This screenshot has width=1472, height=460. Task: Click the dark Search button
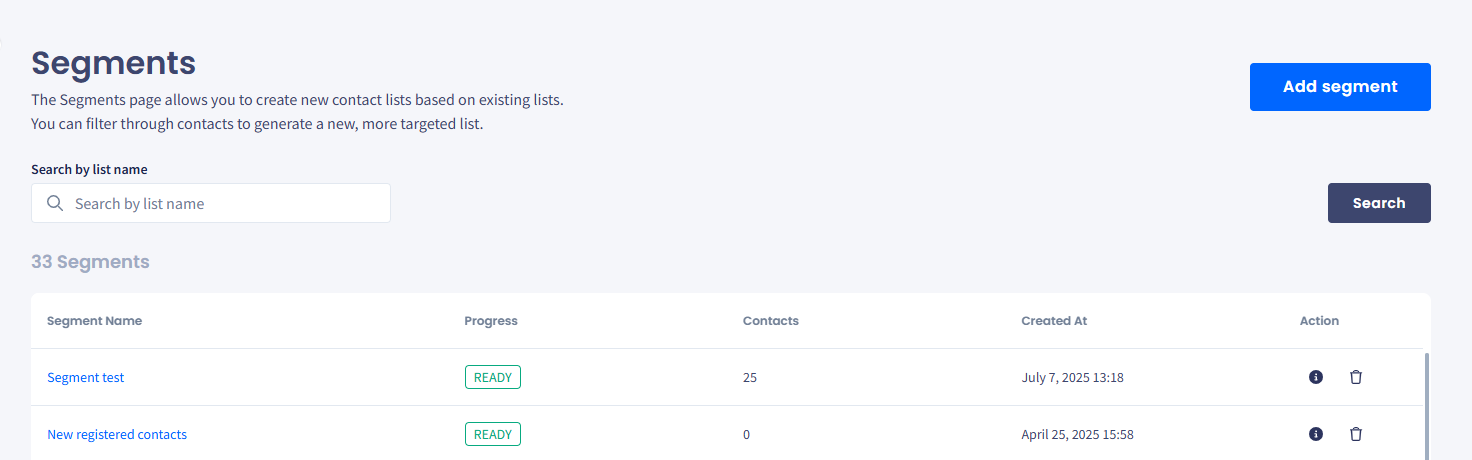tap(1379, 203)
